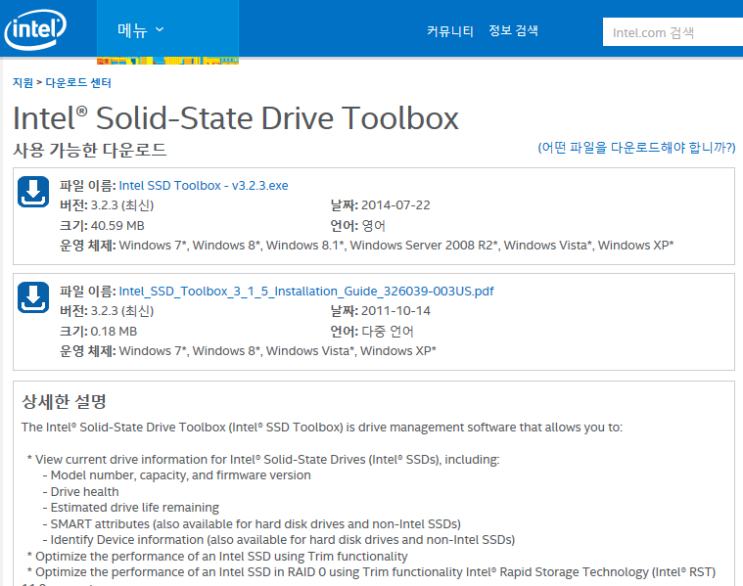Open Intel_SSD_Toolbox_3_1_5_Installation_Guide PDF link
The image size is (743, 586).
click(x=306, y=291)
